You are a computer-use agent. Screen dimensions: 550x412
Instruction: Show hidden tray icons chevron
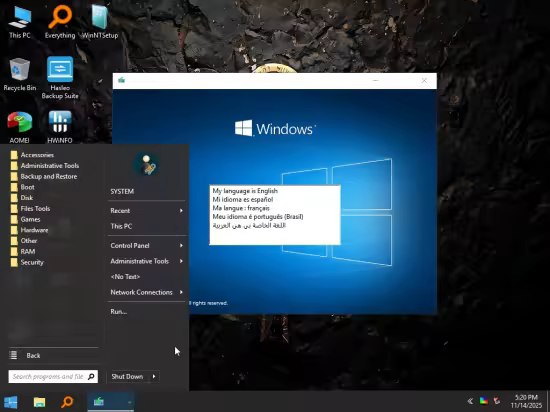point(470,401)
